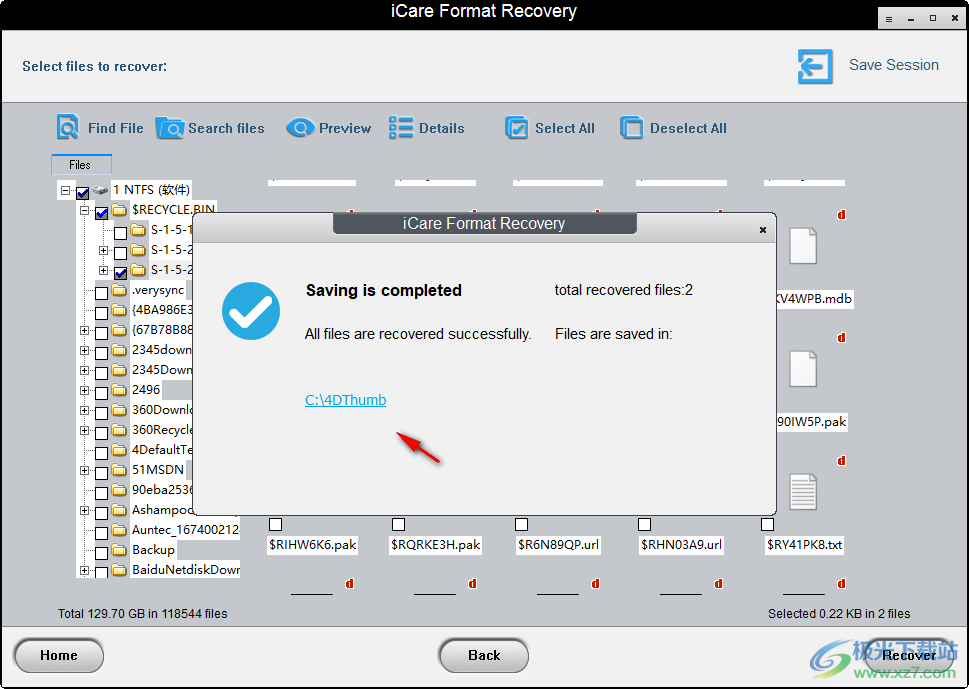Toggle checkbox for 1 NTFS drive
Image resolution: width=969 pixels, height=689 pixels.
(83, 193)
